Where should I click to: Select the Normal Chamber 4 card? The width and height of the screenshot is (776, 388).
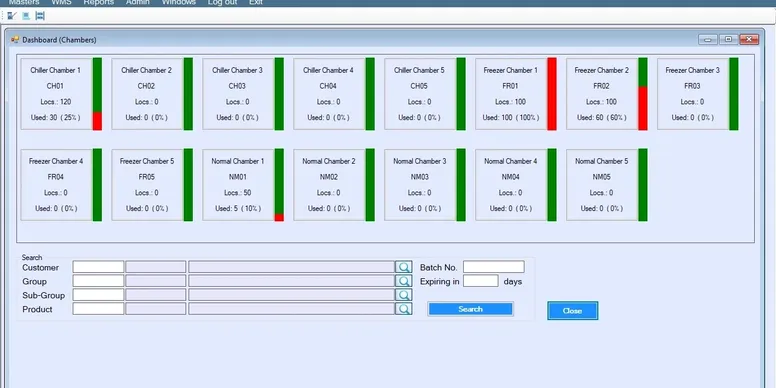pyautogui.click(x=511, y=185)
